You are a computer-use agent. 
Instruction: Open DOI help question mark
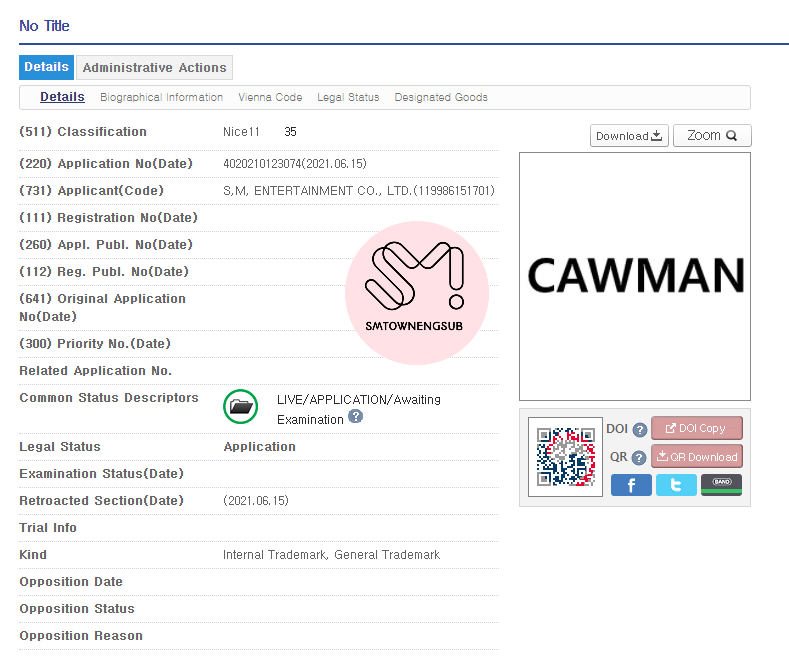click(640, 430)
